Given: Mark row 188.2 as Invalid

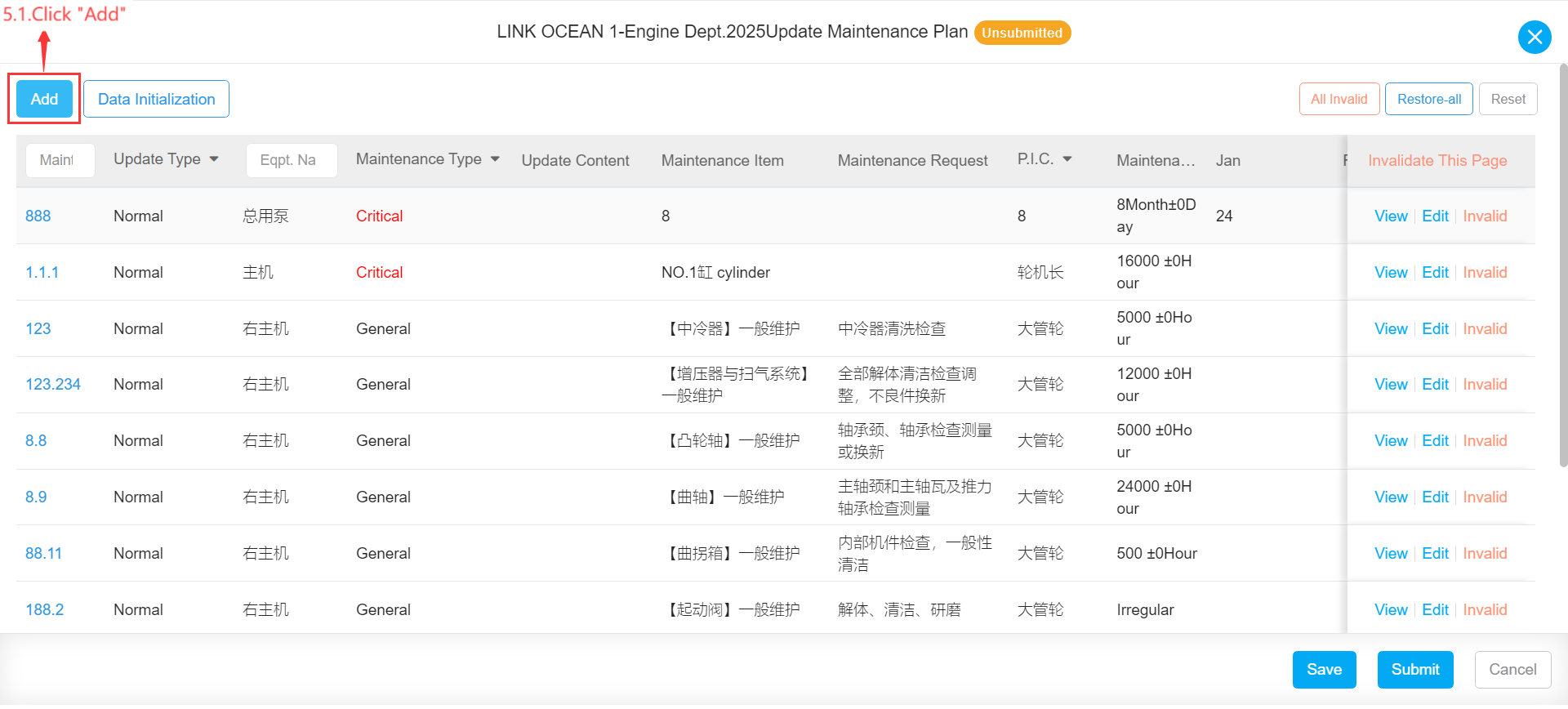Looking at the screenshot, I should [1485, 610].
